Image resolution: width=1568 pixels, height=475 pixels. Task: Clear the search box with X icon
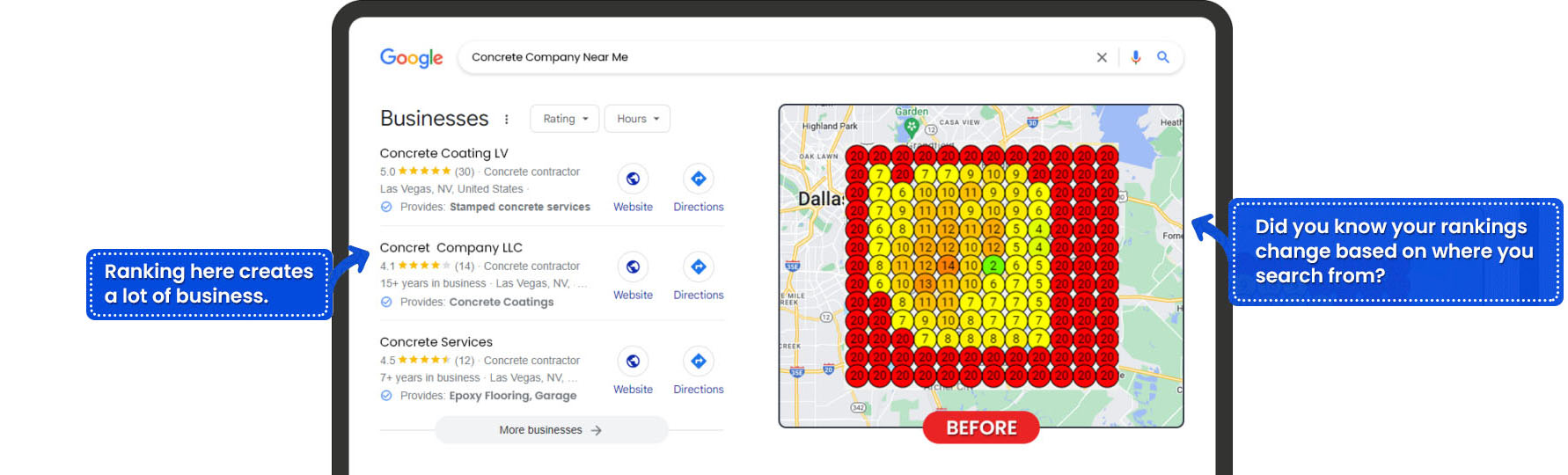(1101, 57)
